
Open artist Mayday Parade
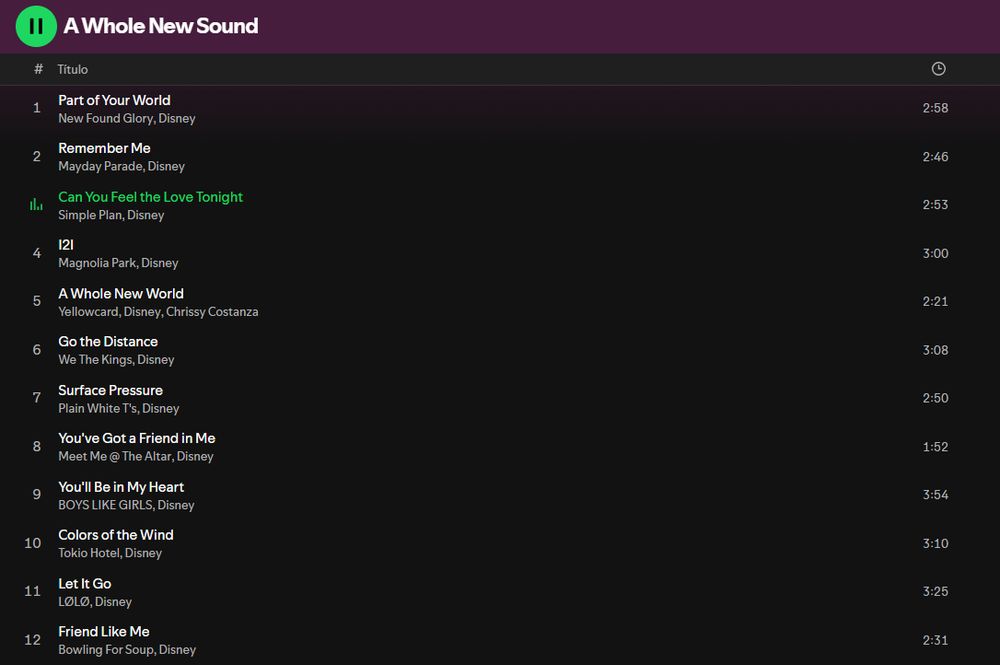100,166
